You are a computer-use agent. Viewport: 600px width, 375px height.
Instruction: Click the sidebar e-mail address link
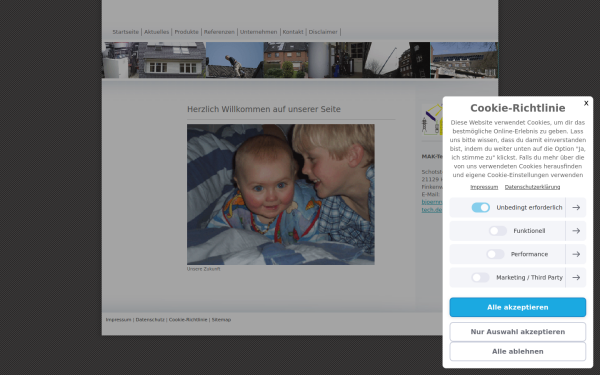pyautogui.click(x=432, y=206)
